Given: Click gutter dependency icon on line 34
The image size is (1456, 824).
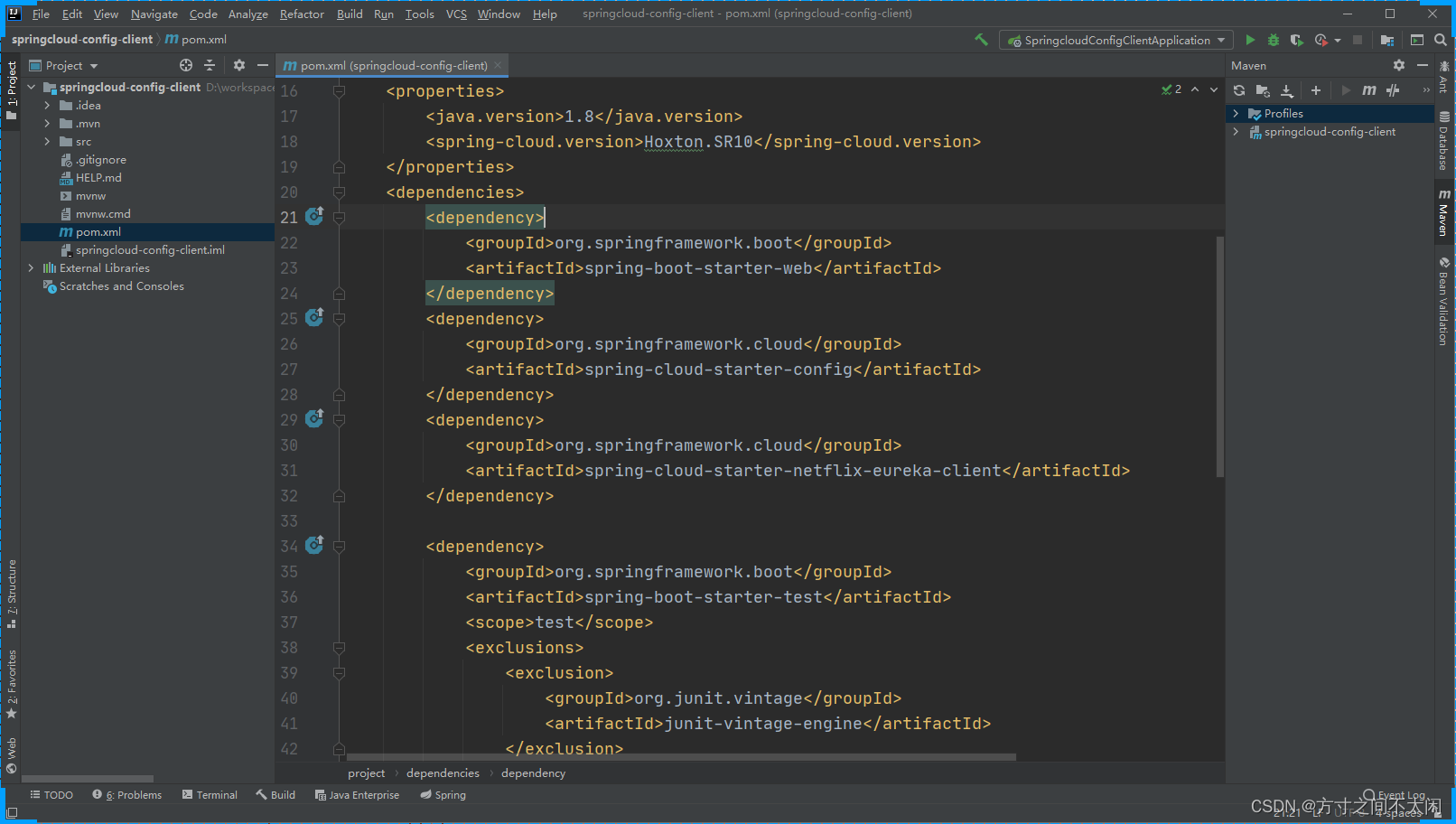Looking at the screenshot, I should tap(314, 545).
